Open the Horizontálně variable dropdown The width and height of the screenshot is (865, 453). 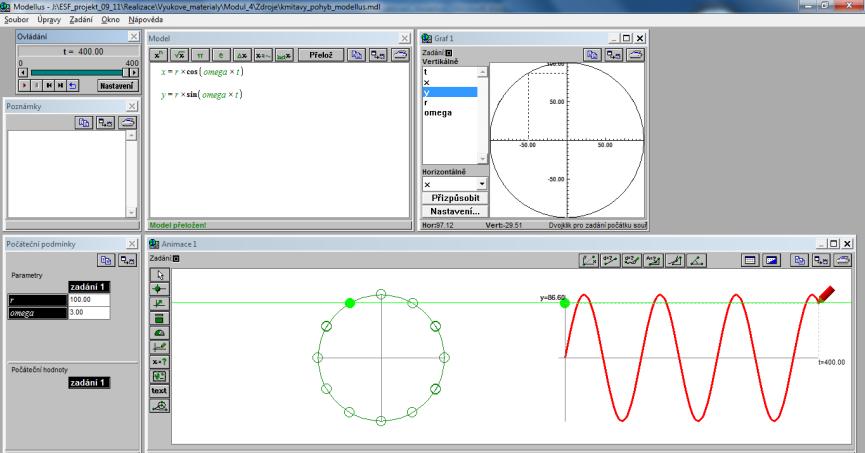482,184
